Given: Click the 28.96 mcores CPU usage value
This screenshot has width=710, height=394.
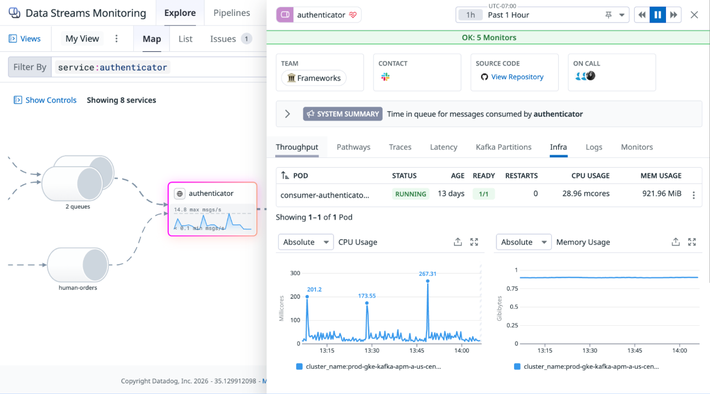Looking at the screenshot, I should coord(586,194).
